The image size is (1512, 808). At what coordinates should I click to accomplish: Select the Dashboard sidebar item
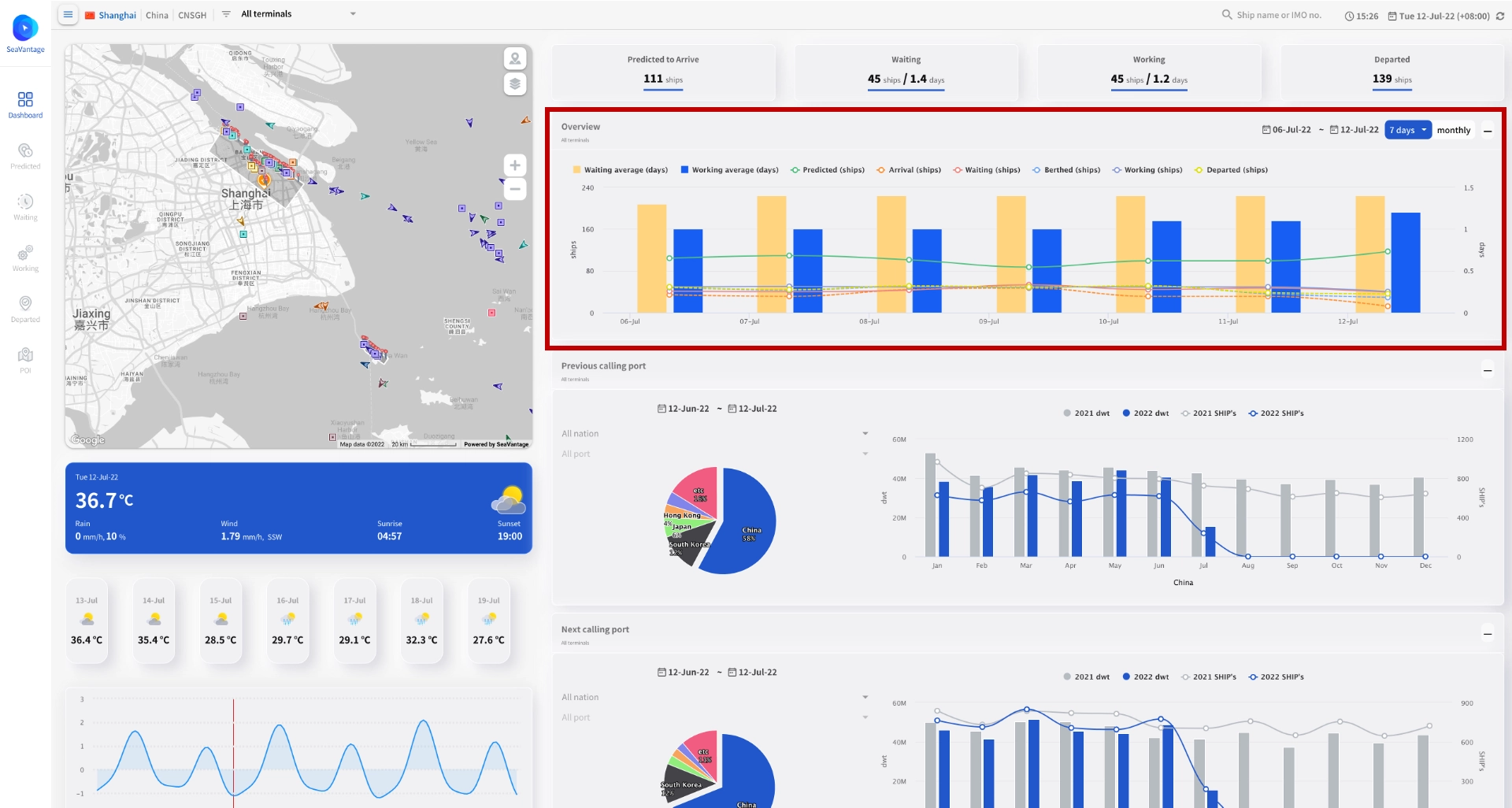[x=25, y=104]
